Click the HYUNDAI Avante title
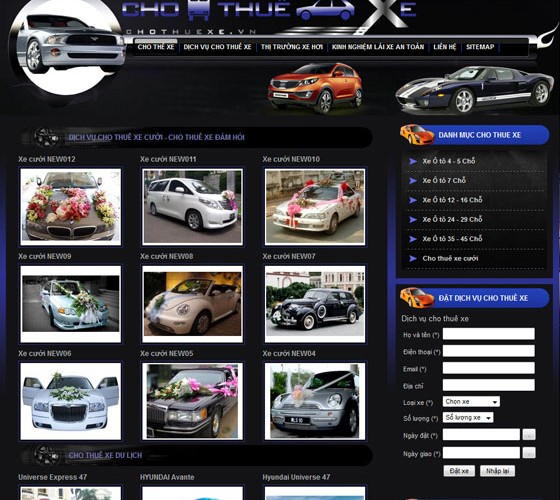The image size is (560, 500). tap(167, 478)
